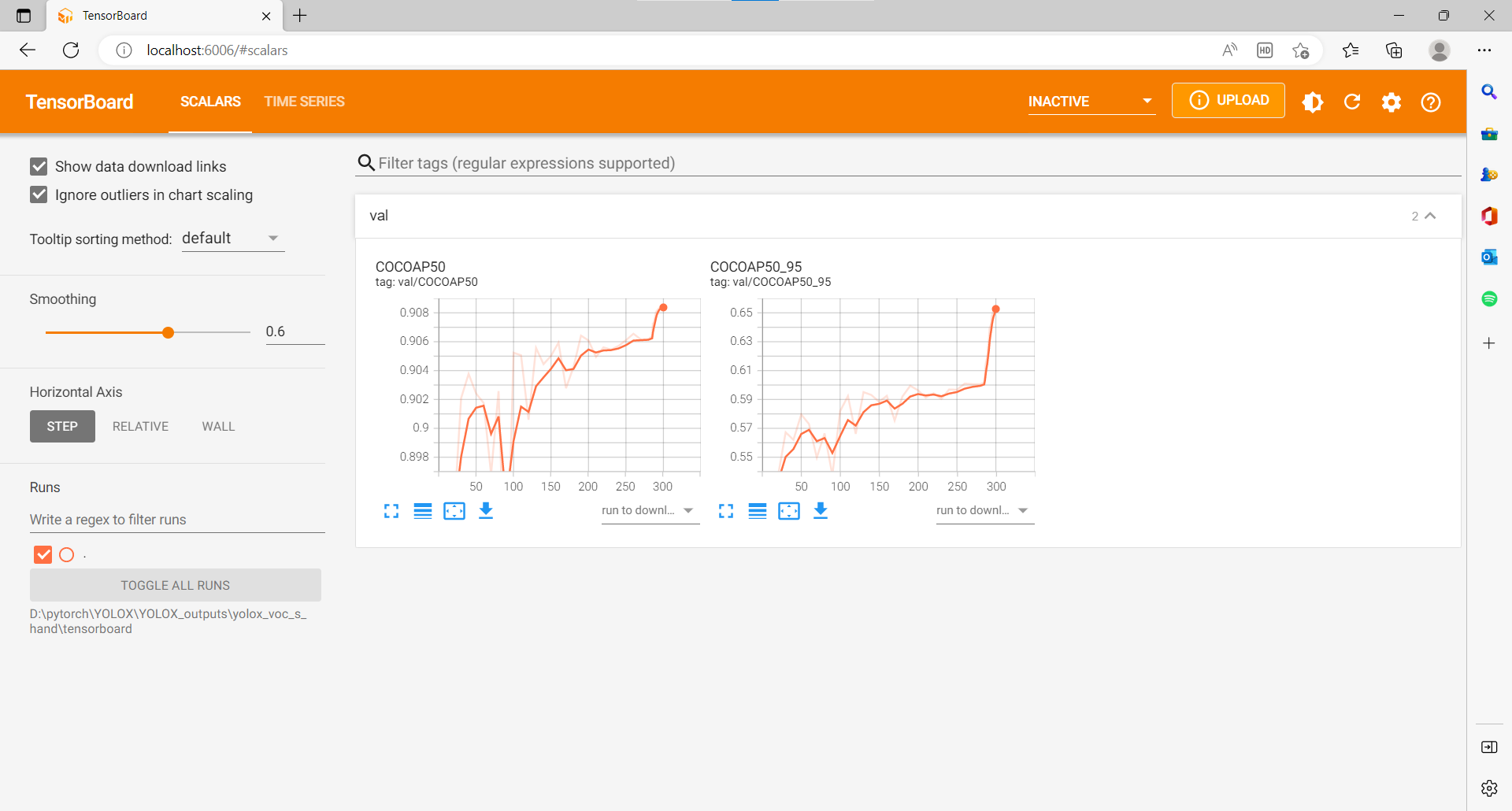Click the Smoothing slider handle
Viewport: 1512px width, 811px height.
tap(168, 332)
